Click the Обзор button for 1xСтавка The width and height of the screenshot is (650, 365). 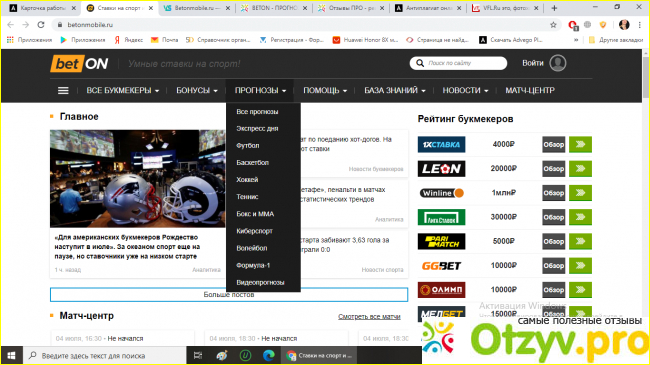pos(554,144)
